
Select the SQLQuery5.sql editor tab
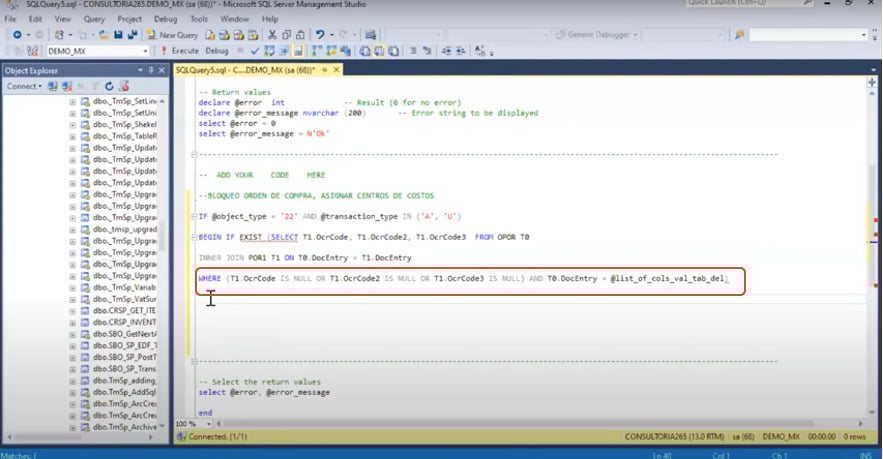[x=245, y=70]
